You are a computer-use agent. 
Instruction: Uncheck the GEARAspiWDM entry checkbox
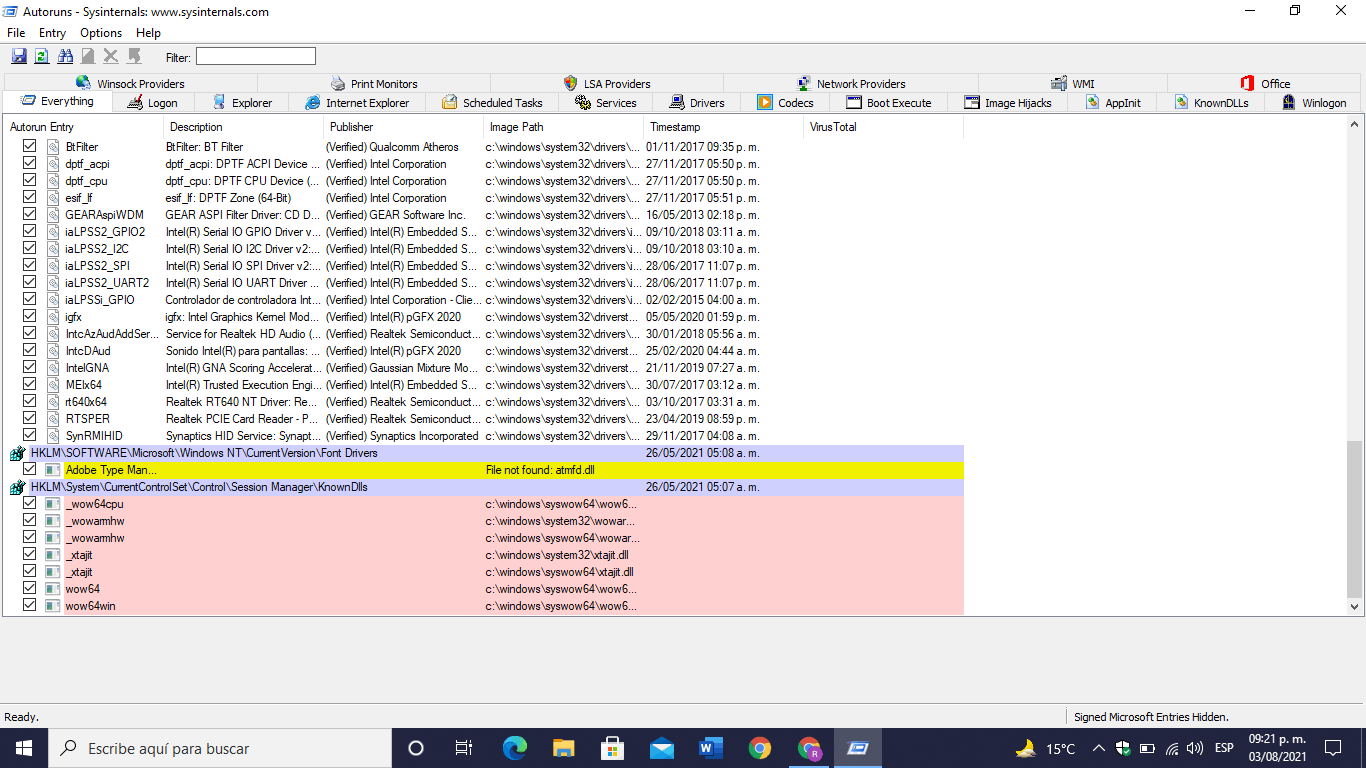pyautogui.click(x=29, y=215)
